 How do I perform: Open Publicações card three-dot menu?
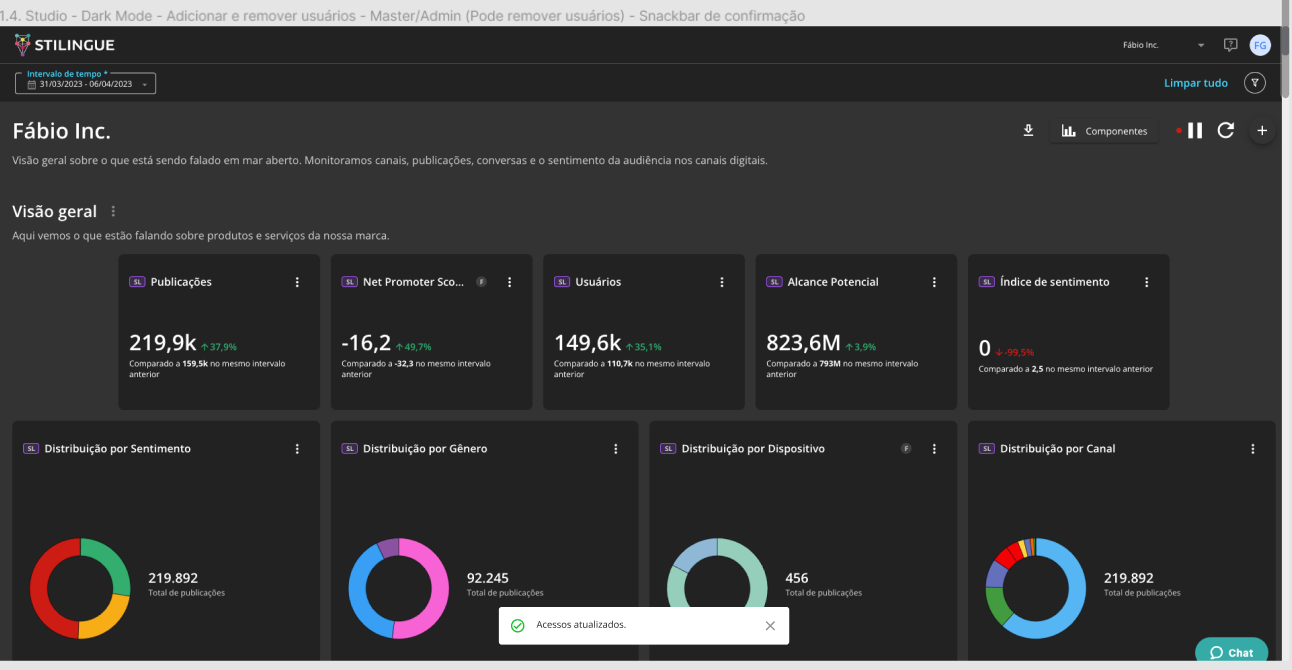pos(297,282)
